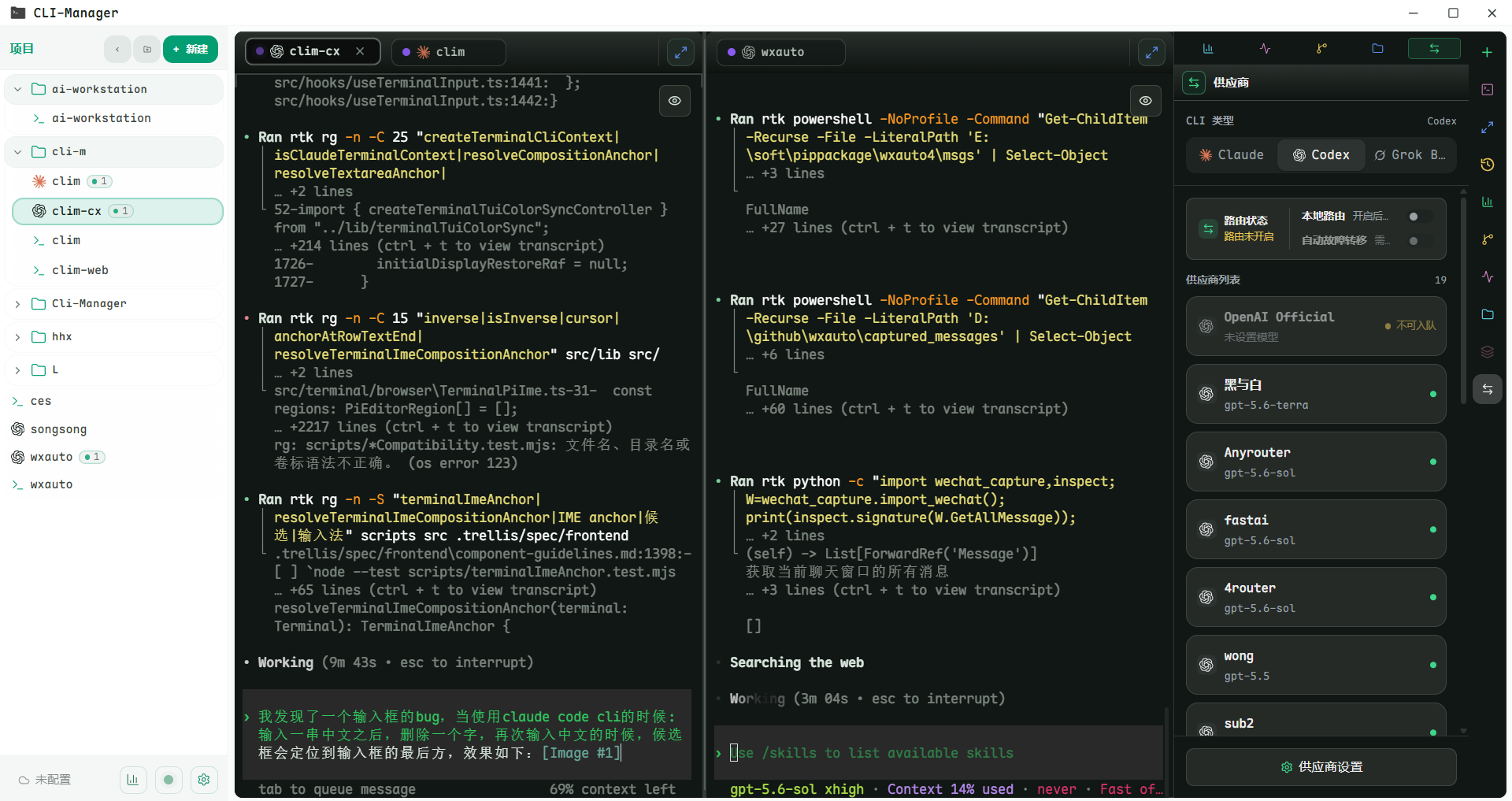Open the ai-workstation terminal session
The width and height of the screenshot is (1512, 801).
(117, 118)
